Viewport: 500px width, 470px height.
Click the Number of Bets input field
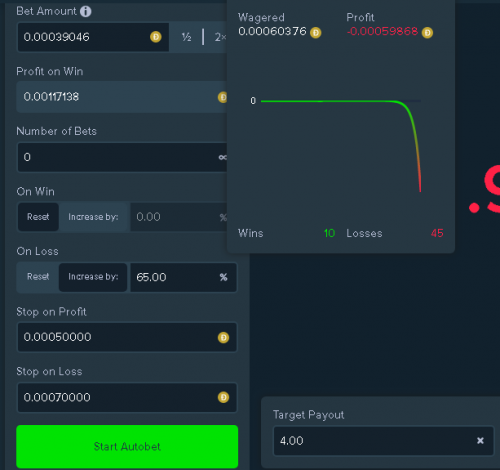122,157
